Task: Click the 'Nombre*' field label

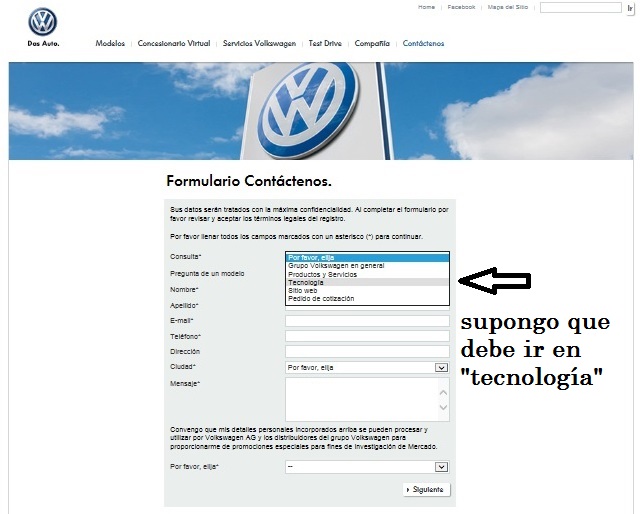Action: pyautogui.click(x=184, y=289)
